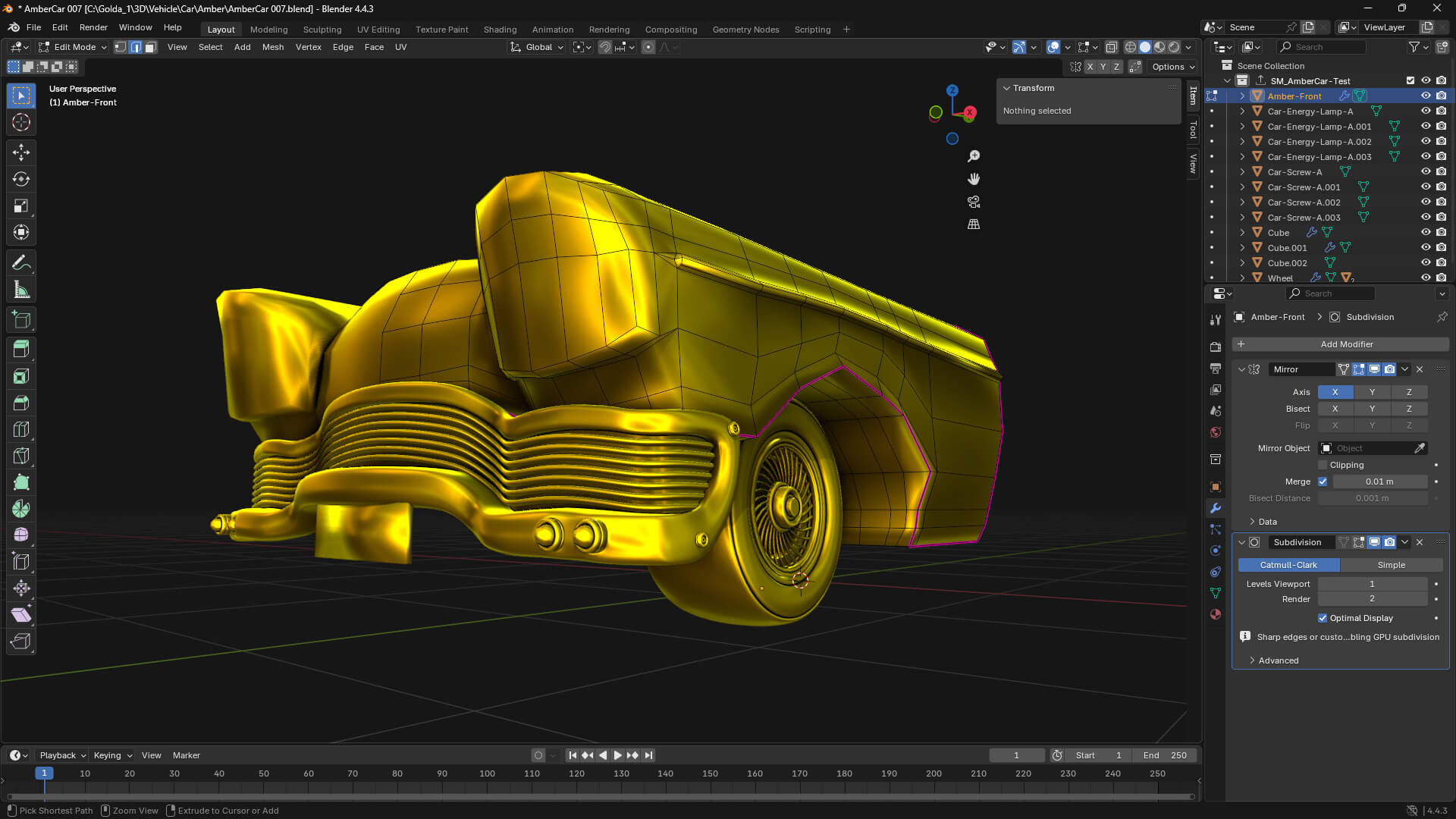Switch to the Shading workspace tab

click(500, 30)
